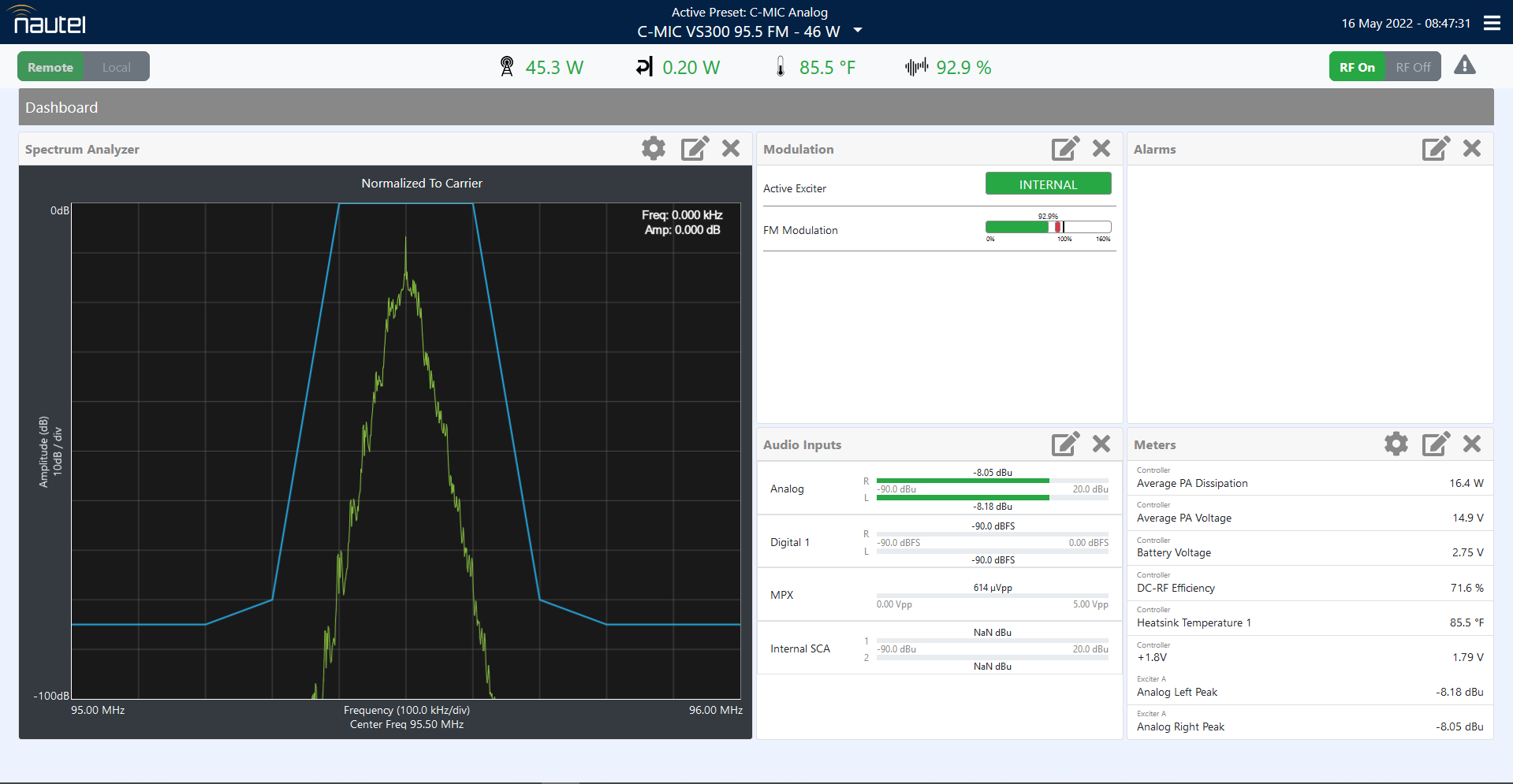Screen dimensions: 1513x784
Task: Click the alarm warning triangle icon
Action: click(x=1465, y=65)
